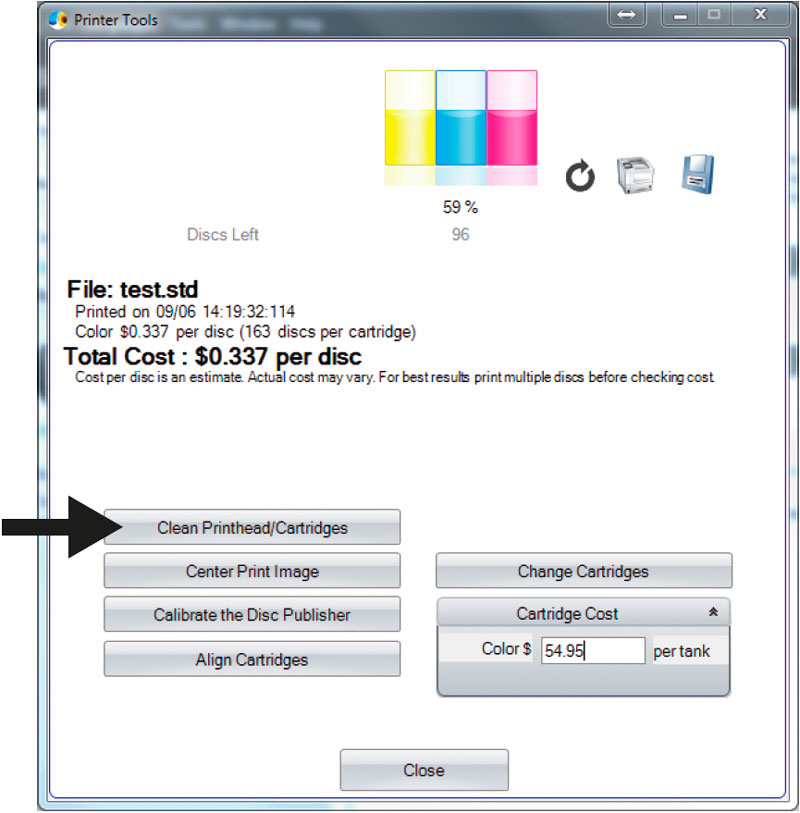
Task: Click the Close button at bottom
Action: (424, 770)
